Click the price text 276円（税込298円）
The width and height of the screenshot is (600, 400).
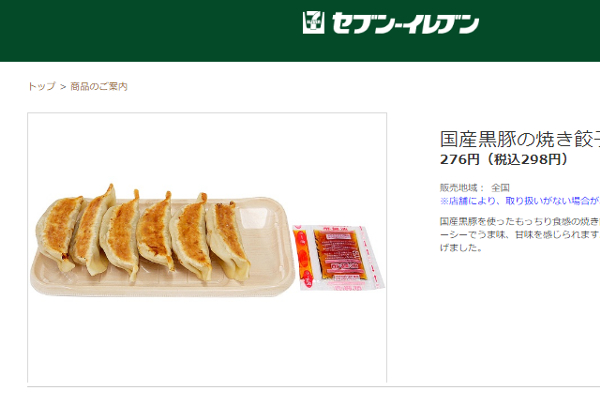click(504, 159)
